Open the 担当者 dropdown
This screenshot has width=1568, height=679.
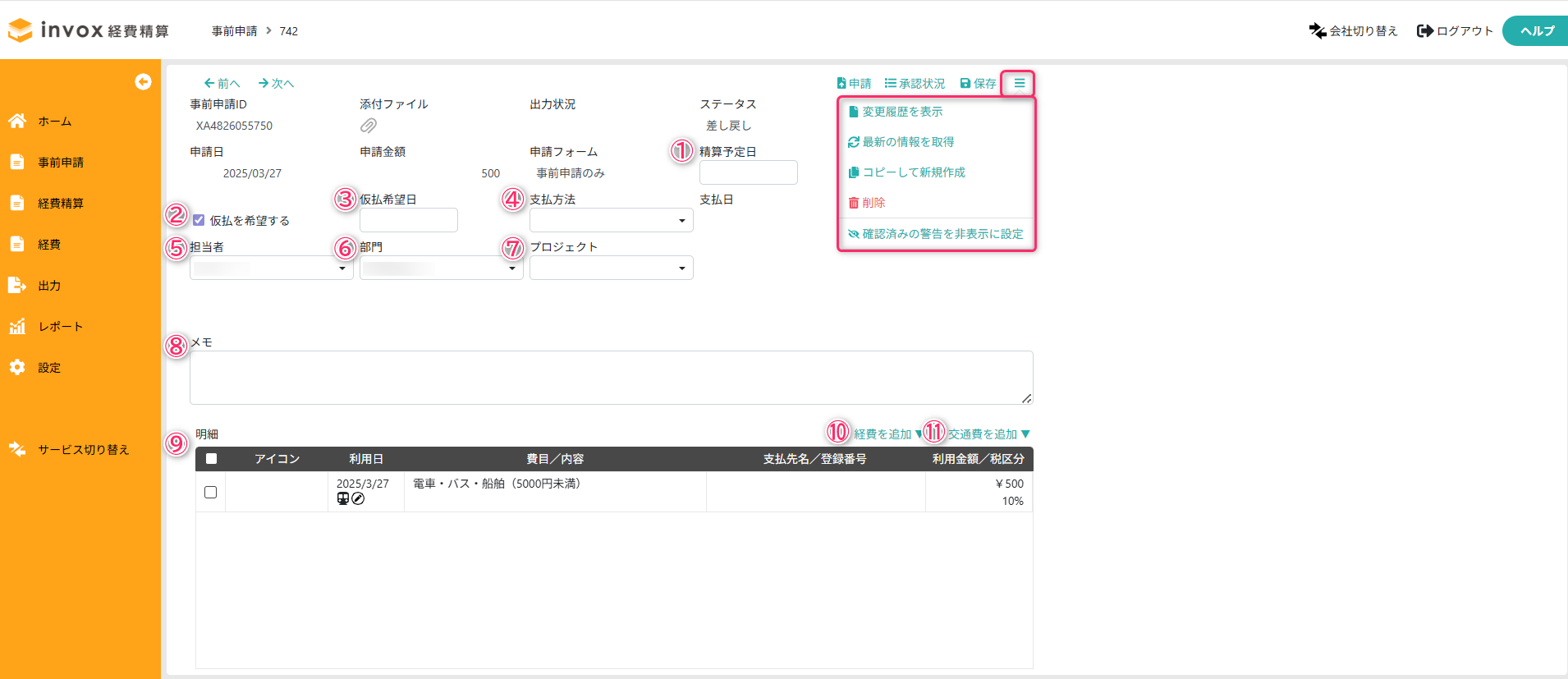point(271,268)
